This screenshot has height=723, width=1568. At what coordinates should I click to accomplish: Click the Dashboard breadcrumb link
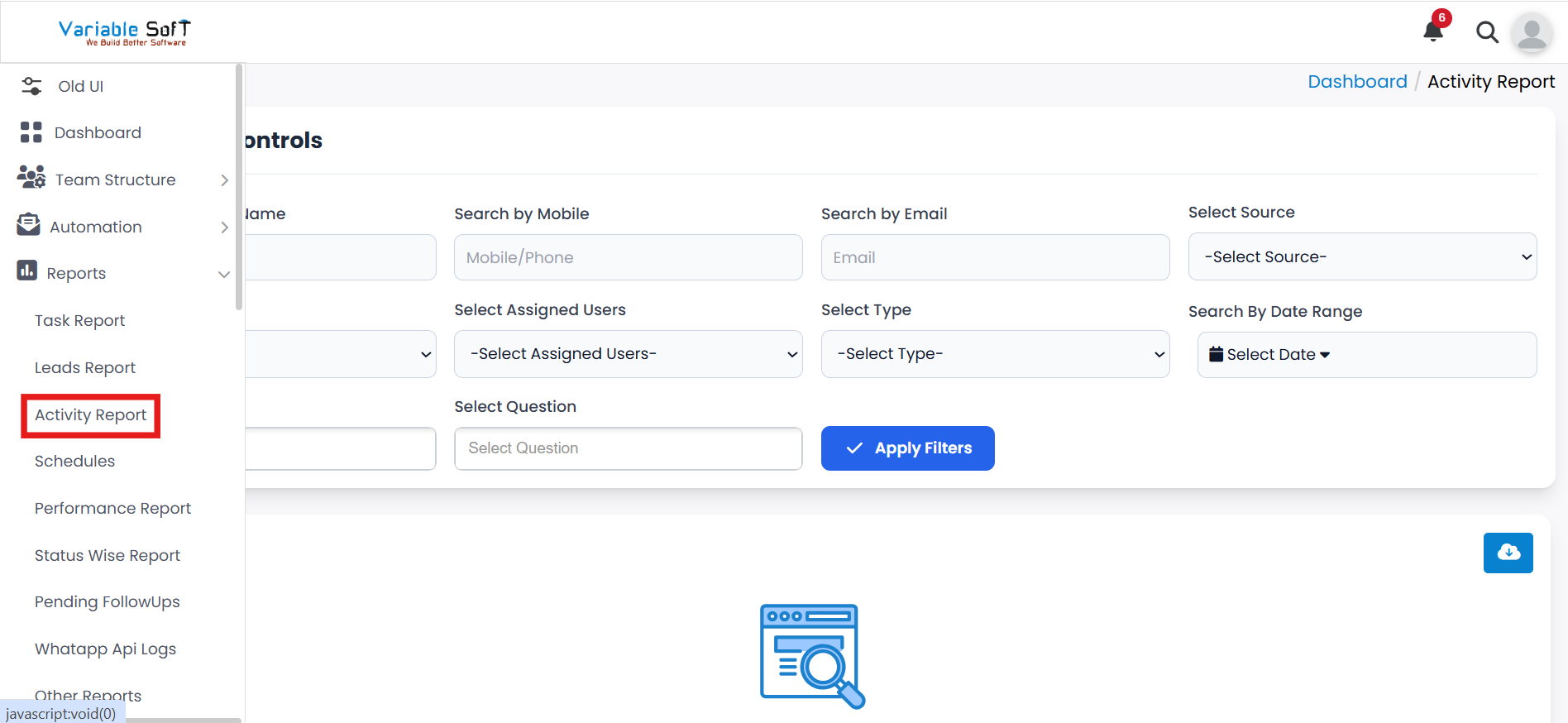1356,82
